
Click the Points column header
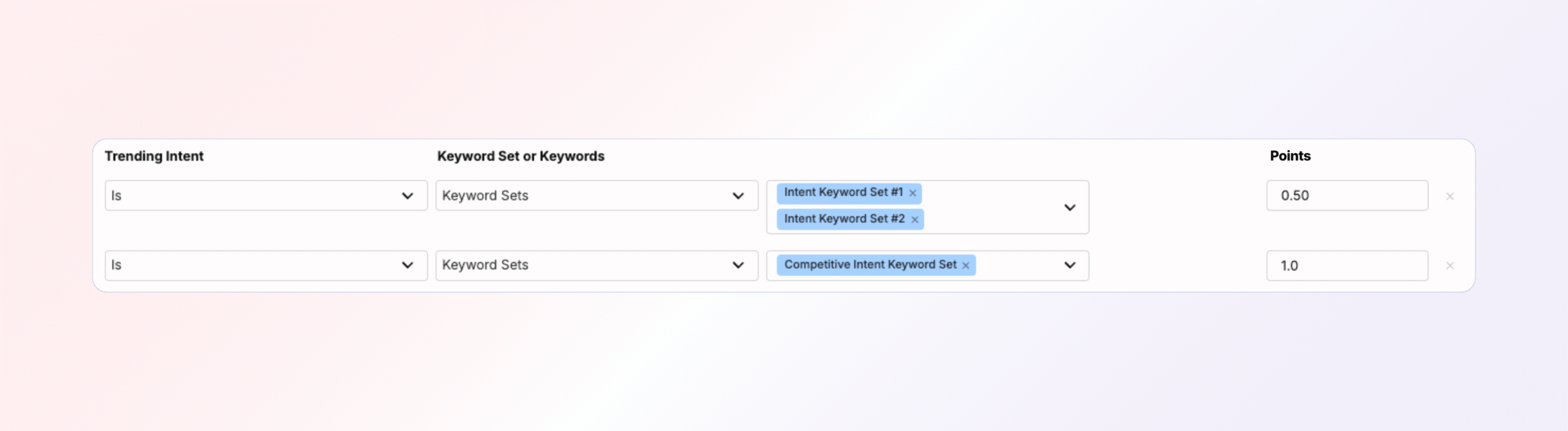pyautogui.click(x=1290, y=156)
